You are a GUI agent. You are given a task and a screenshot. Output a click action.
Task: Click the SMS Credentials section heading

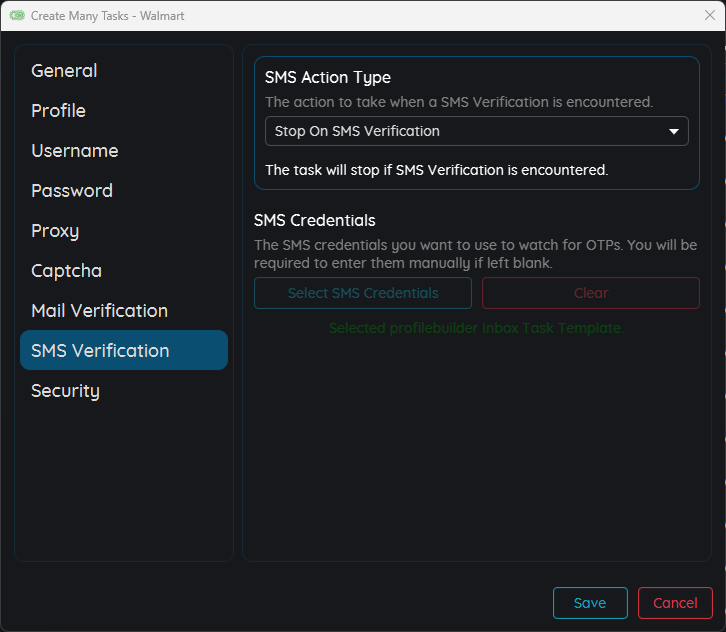[315, 220]
